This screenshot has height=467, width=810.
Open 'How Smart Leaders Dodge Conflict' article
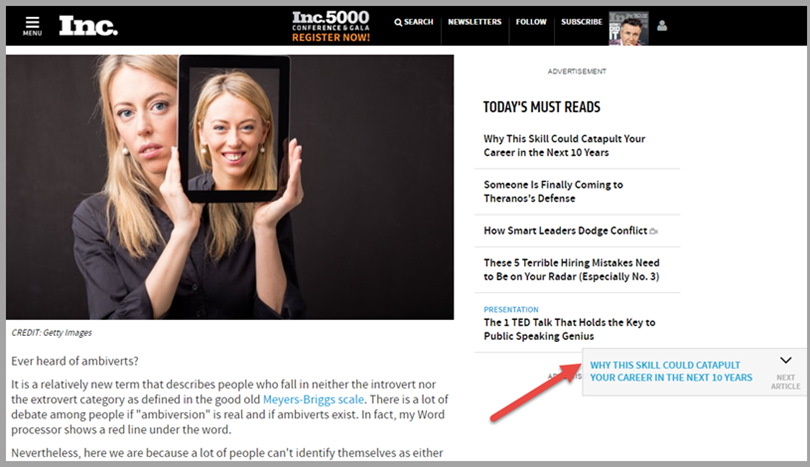(x=565, y=230)
